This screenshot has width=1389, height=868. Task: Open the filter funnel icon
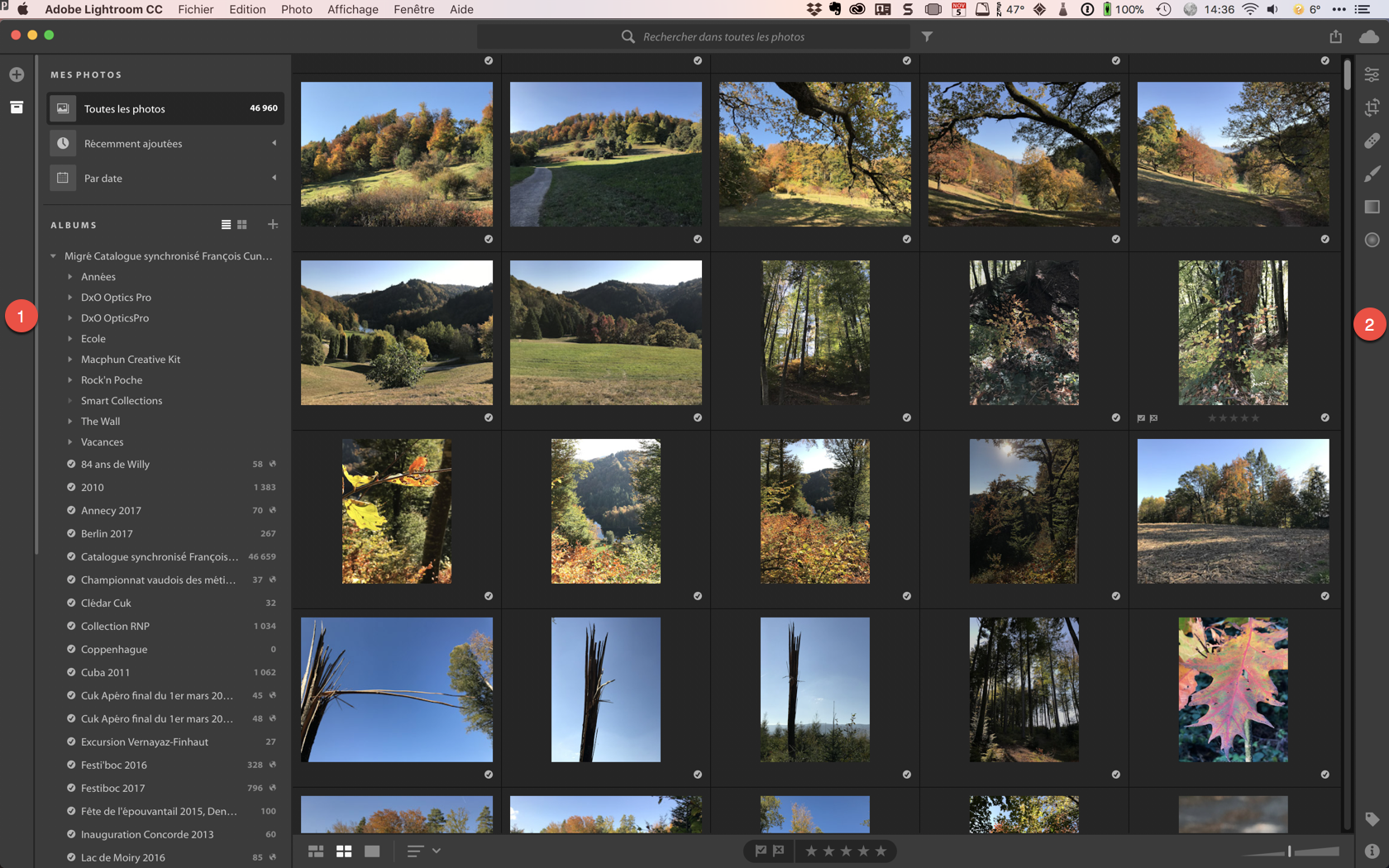click(927, 36)
